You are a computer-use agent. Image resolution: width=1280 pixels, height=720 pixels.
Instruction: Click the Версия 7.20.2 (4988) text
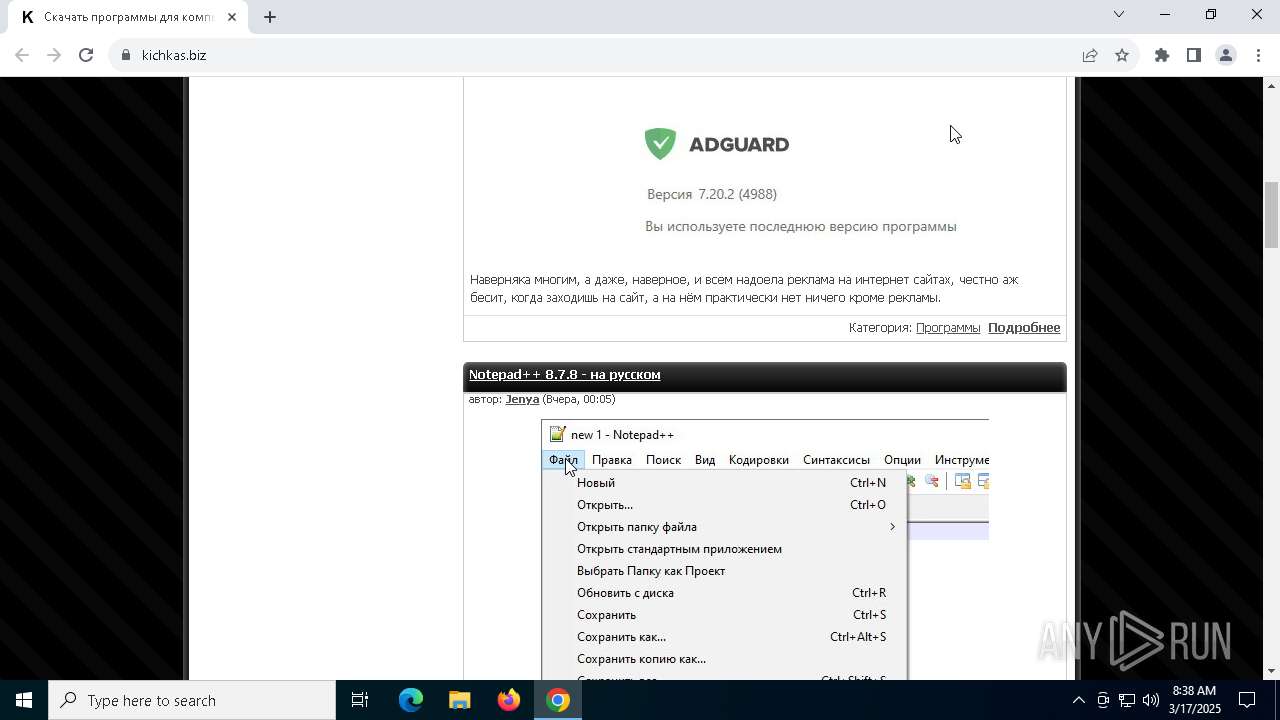[x=712, y=194]
